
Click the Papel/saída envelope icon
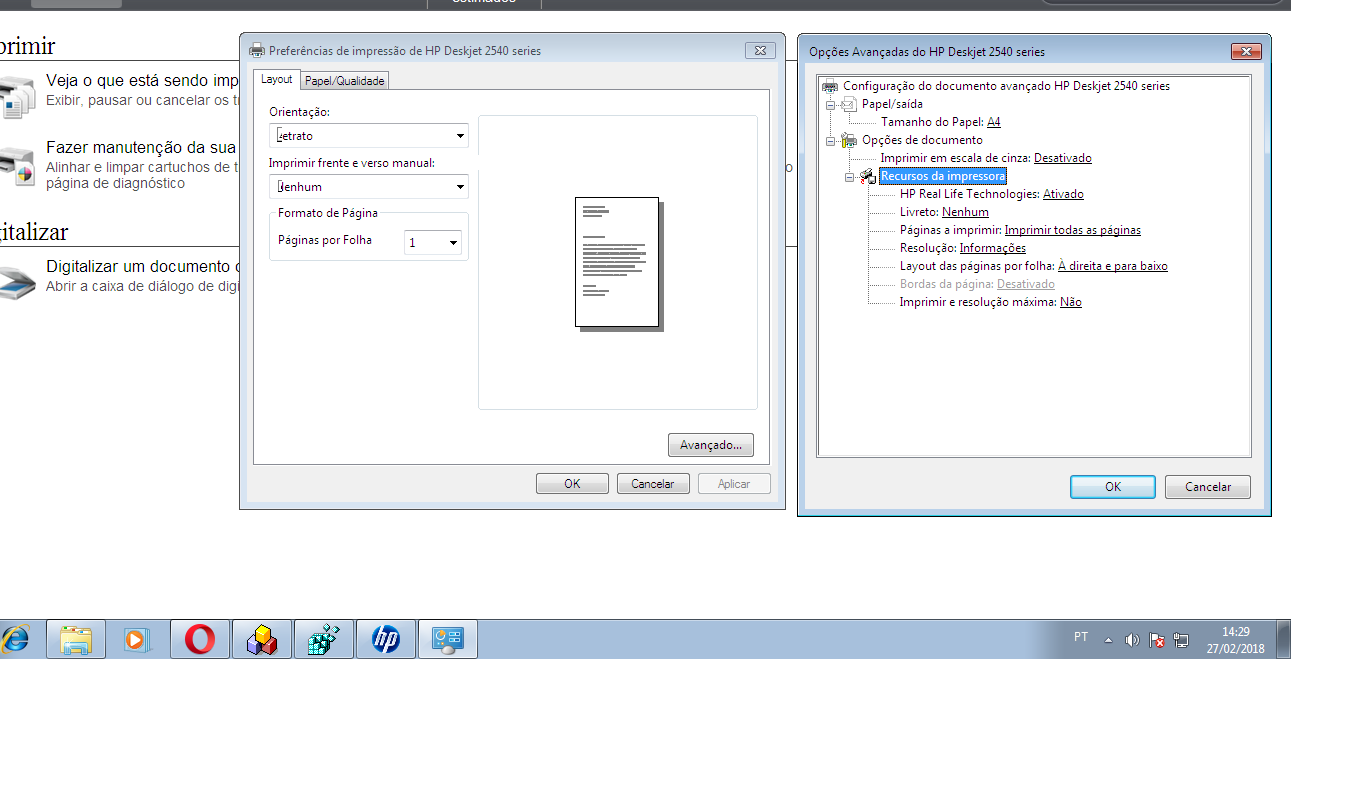(x=849, y=104)
